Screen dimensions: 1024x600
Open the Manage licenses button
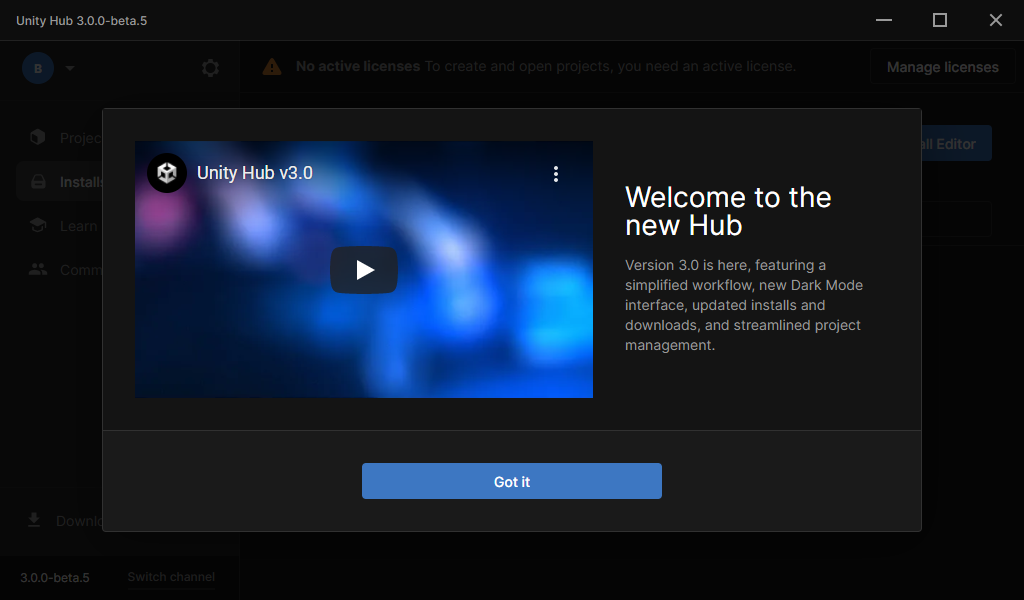(x=942, y=67)
